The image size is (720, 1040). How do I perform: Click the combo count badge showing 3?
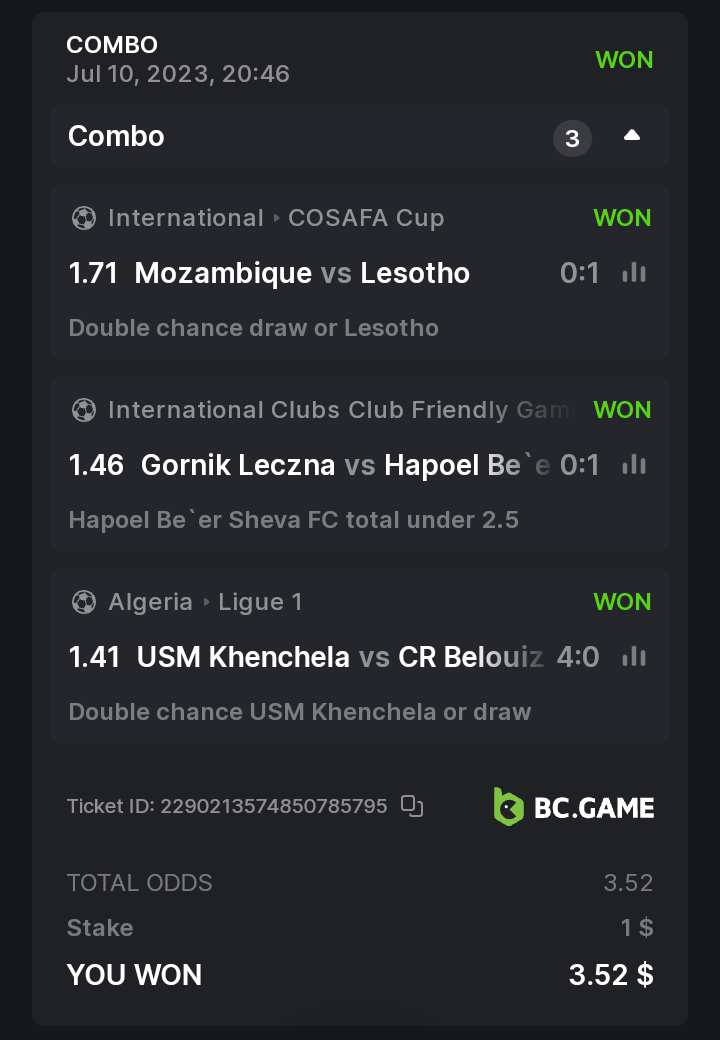(x=572, y=138)
